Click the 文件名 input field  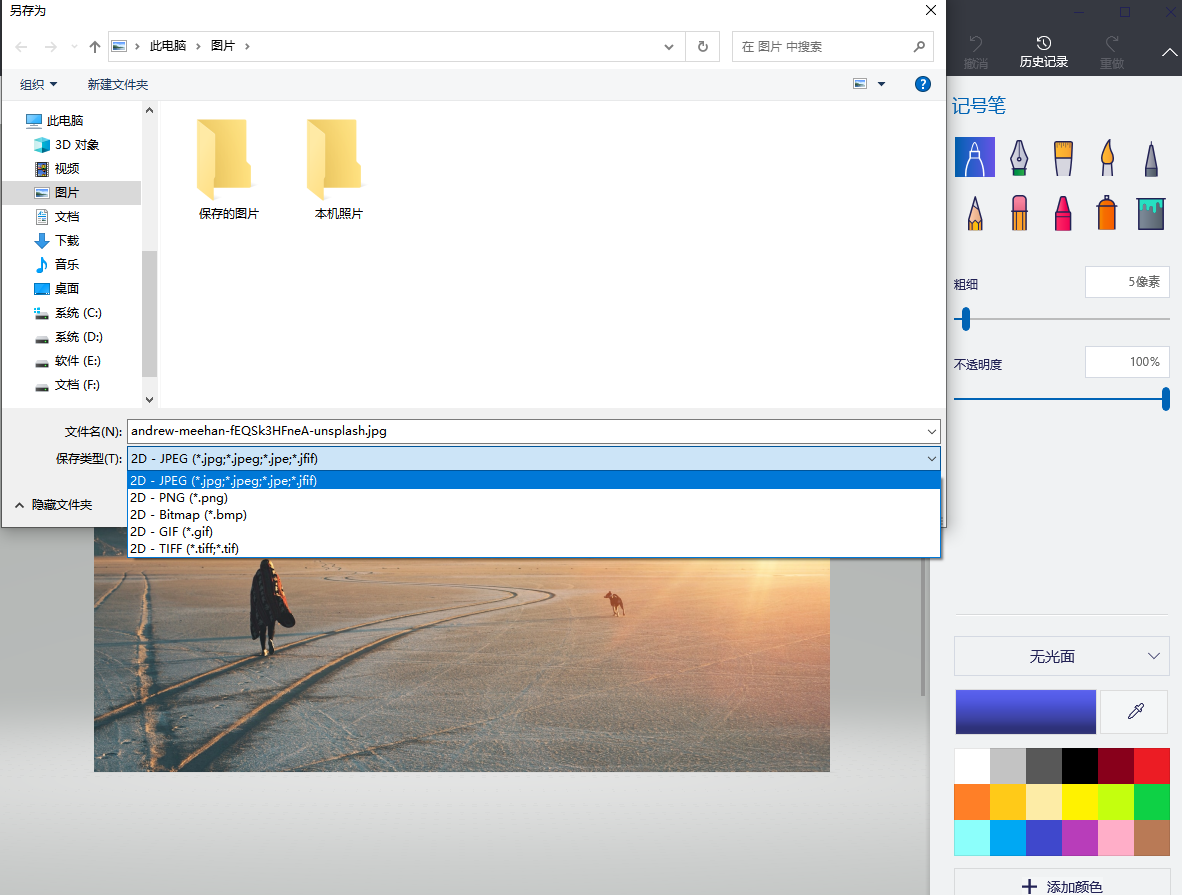534,431
